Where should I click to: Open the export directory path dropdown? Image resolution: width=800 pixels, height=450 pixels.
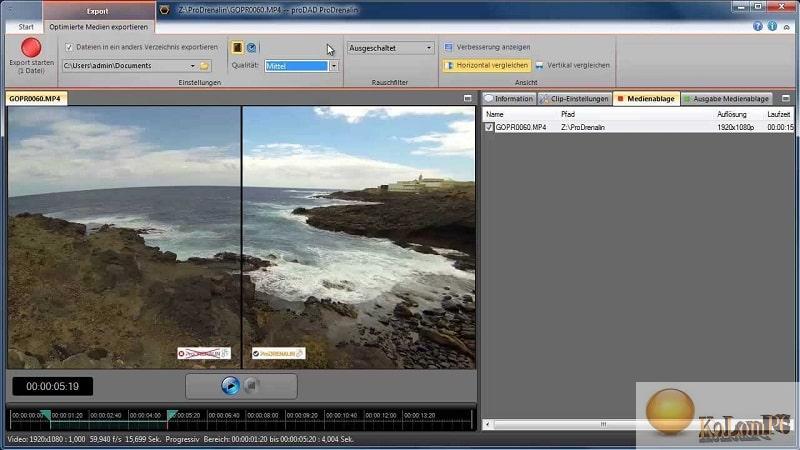click(192, 66)
